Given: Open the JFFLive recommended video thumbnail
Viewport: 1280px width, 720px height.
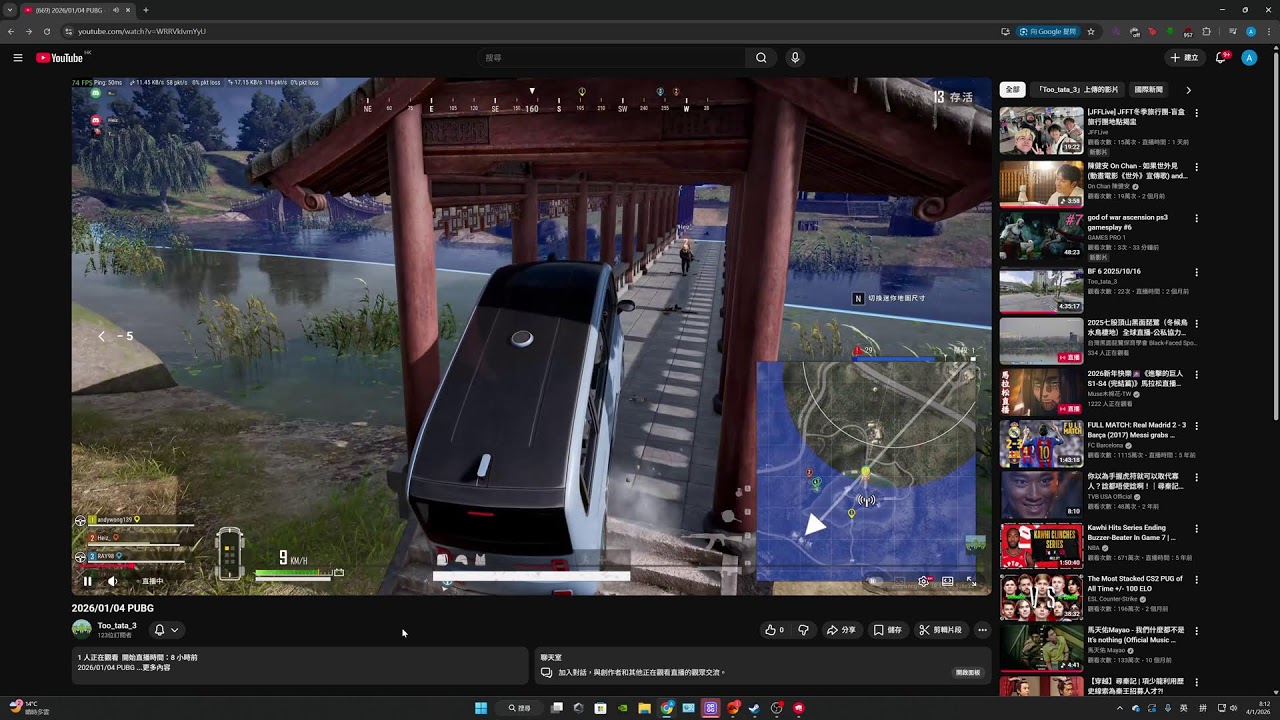Looking at the screenshot, I should (1041, 130).
